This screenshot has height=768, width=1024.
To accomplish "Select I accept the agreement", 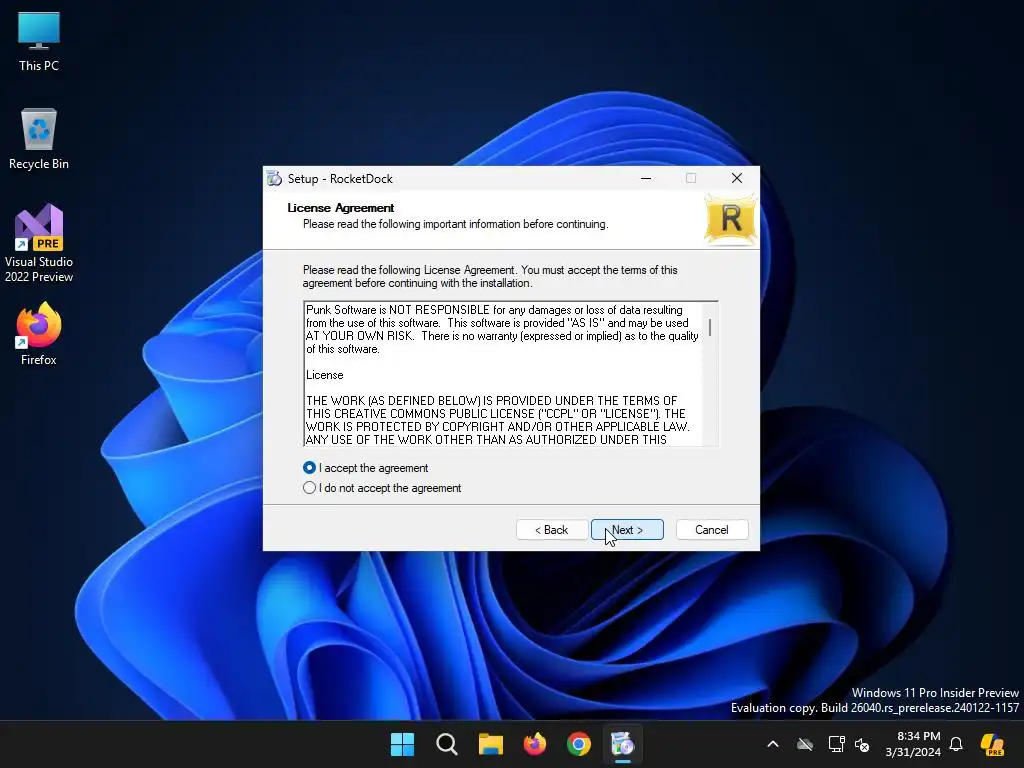I will click(x=366, y=468).
